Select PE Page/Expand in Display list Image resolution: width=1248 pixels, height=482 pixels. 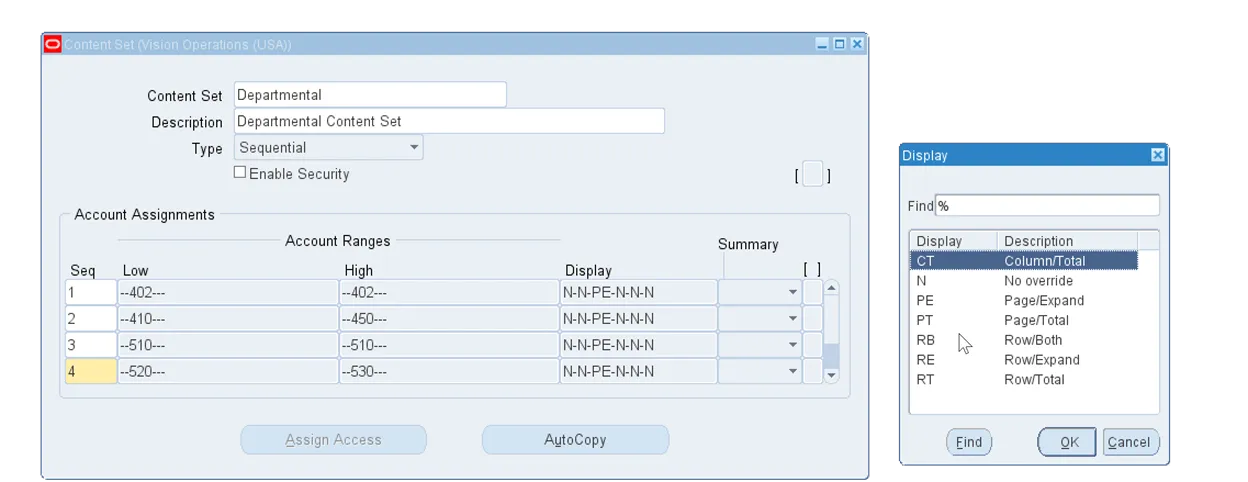(1023, 300)
